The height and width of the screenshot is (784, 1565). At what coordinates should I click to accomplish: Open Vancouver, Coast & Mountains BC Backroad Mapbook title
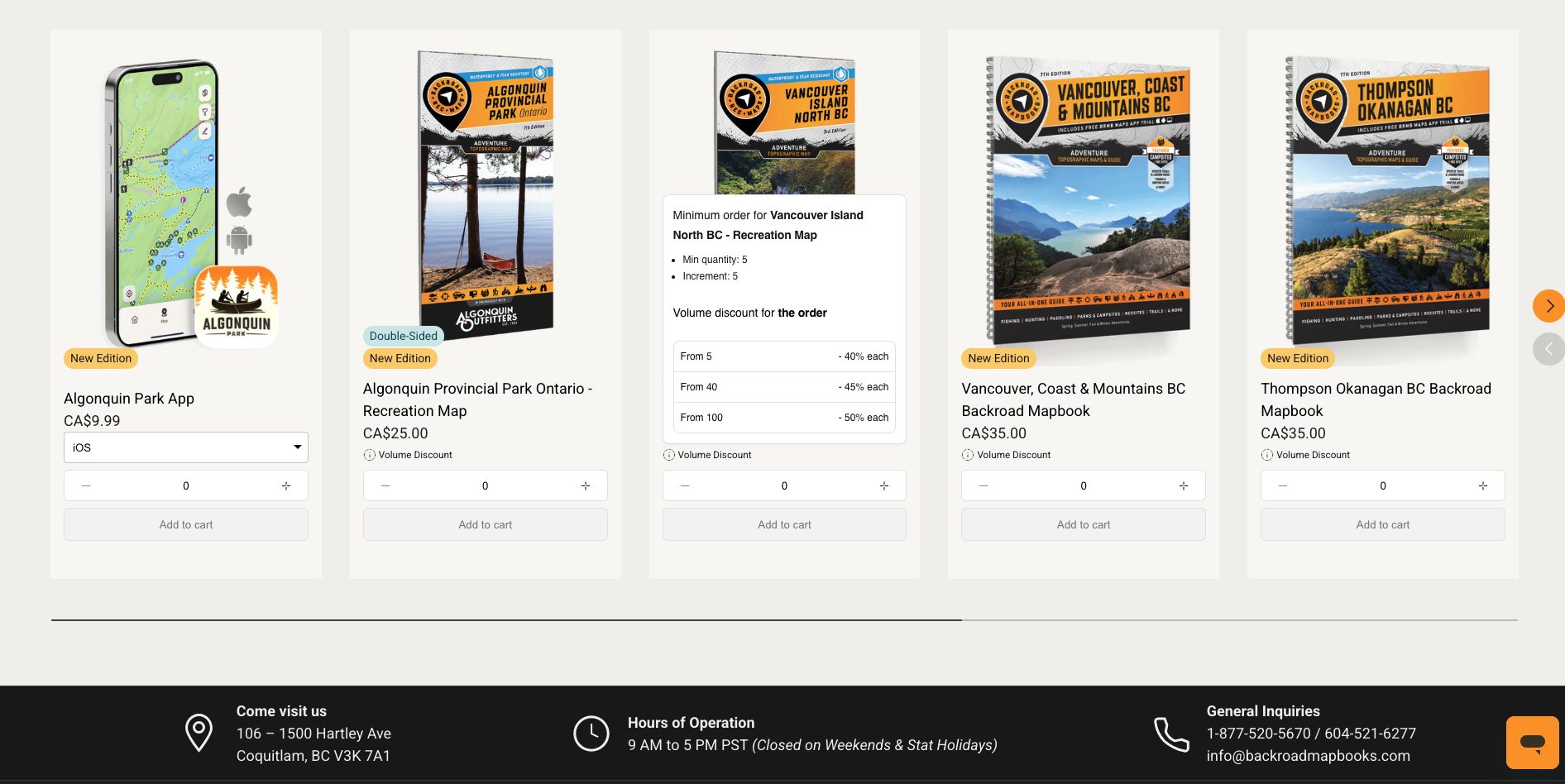(x=1074, y=399)
